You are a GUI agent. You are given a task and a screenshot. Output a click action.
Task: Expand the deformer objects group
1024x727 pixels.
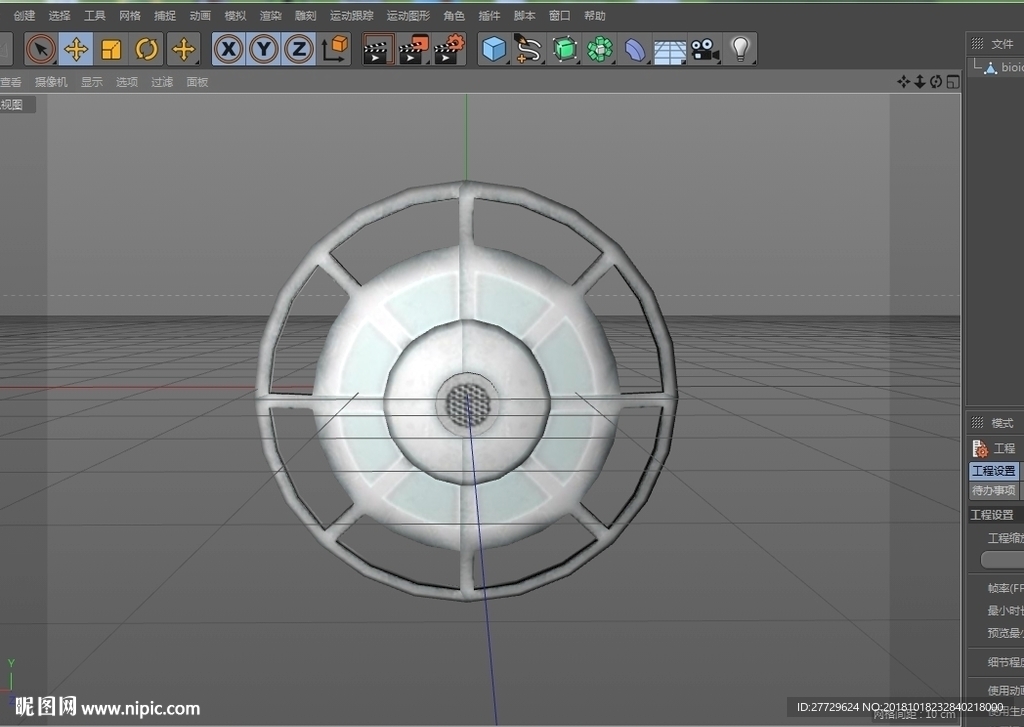pos(635,49)
